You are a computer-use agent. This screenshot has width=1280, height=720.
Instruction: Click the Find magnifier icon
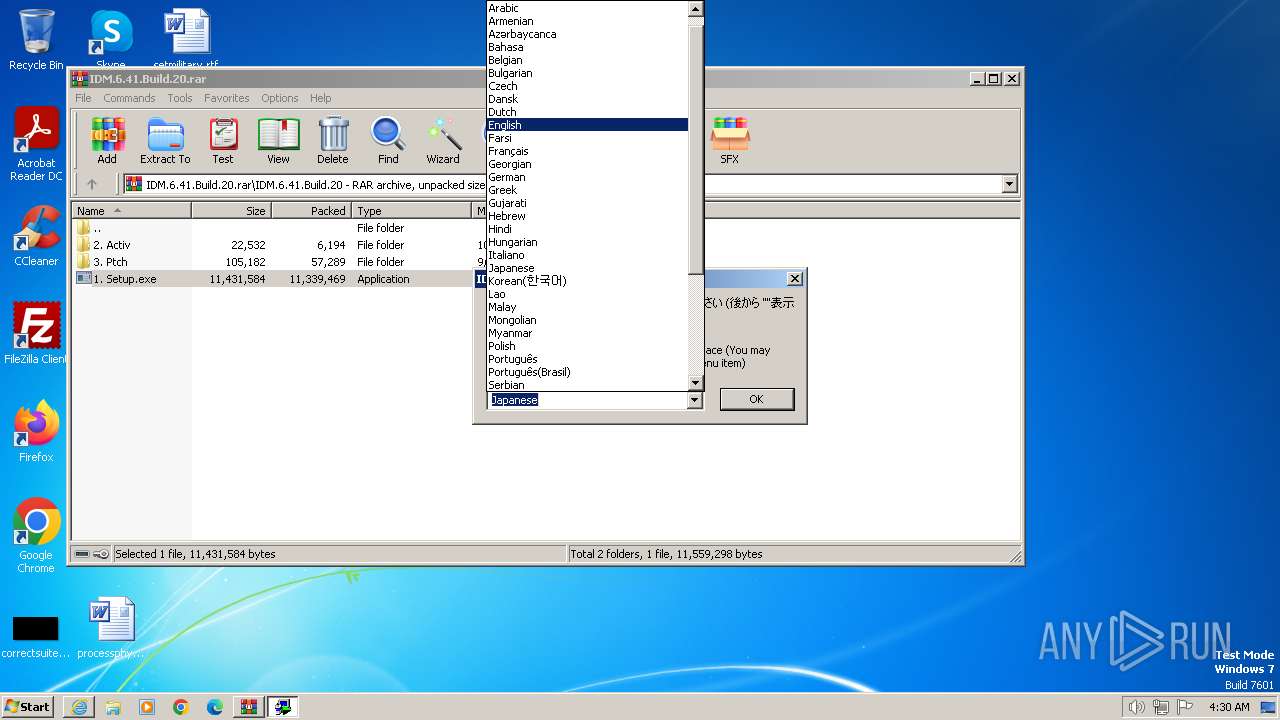point(388,140)
